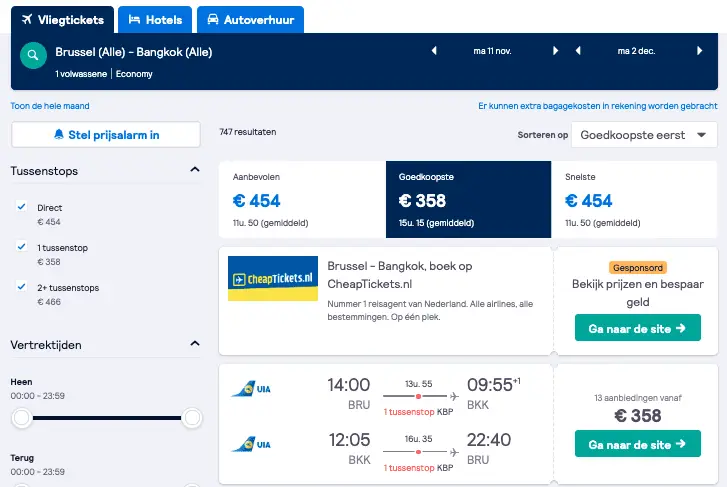Click the right handle of Heen time slider
Viewport: 727px width, 487px height.
point(192,418)
